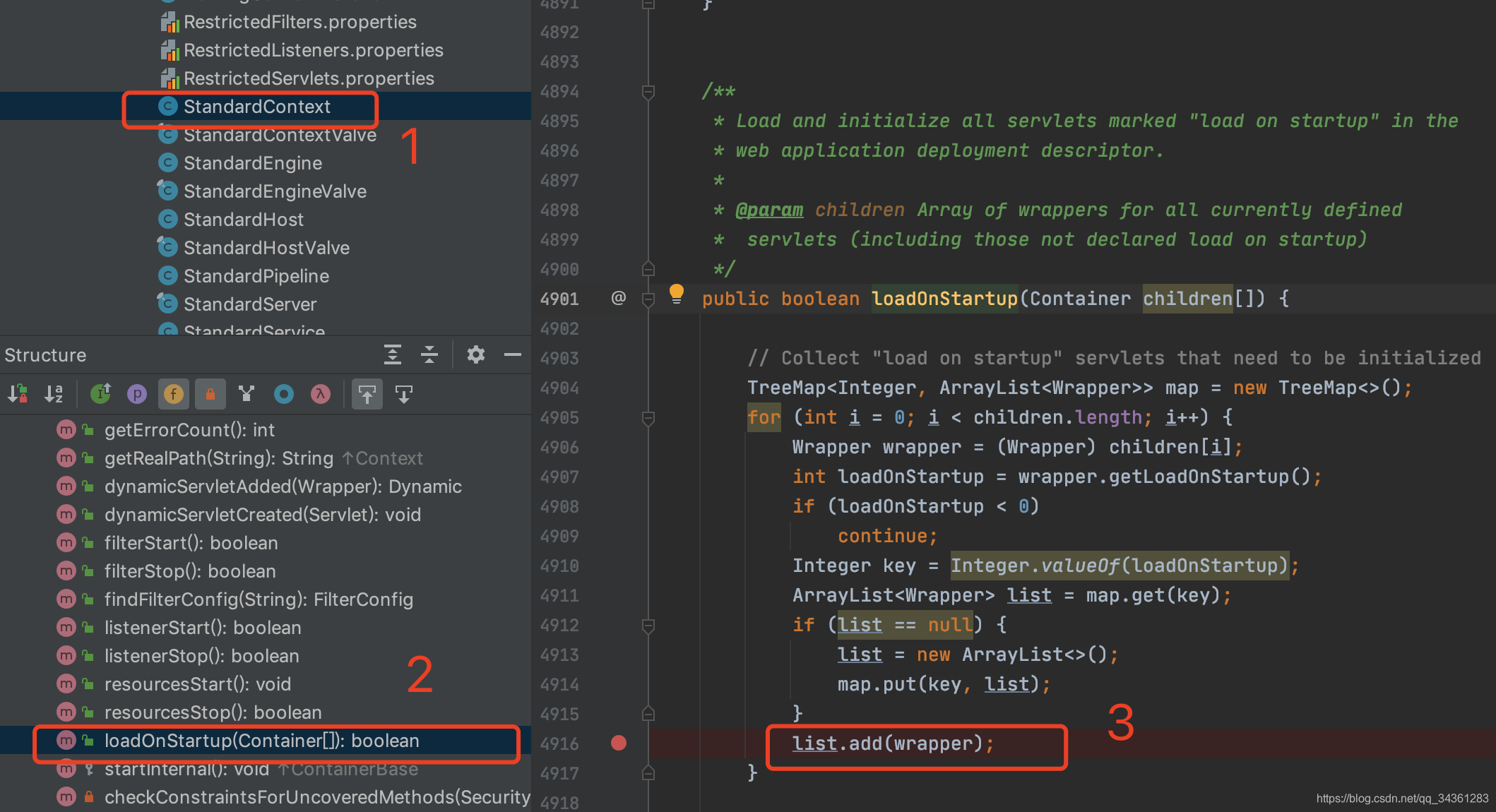Screen dimensions: 1496x812
Task: Click fold end marker at line 4917
Action: point(648,773)
